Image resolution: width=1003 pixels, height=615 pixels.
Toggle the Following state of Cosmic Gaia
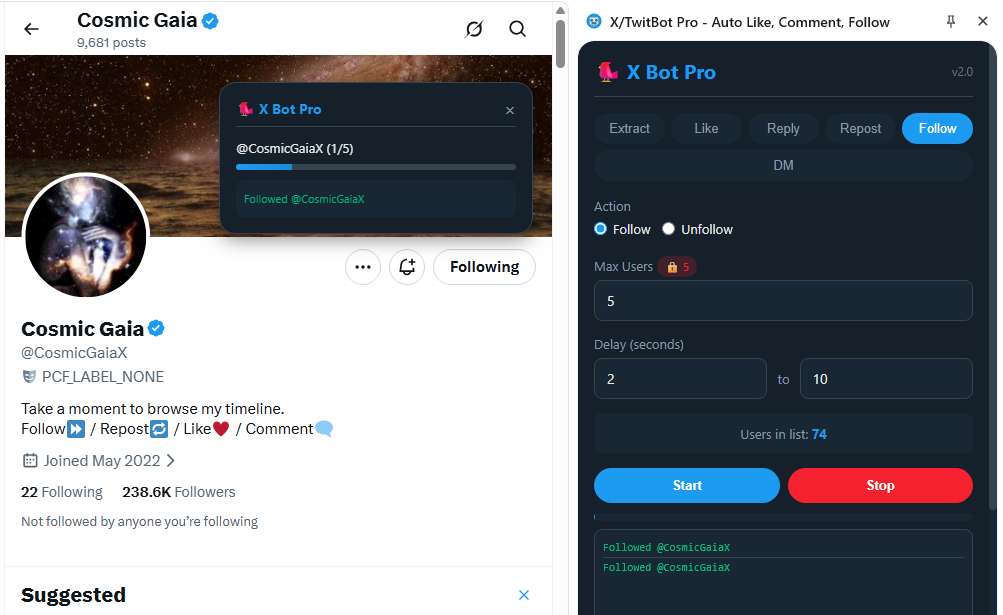click(484, 267)
